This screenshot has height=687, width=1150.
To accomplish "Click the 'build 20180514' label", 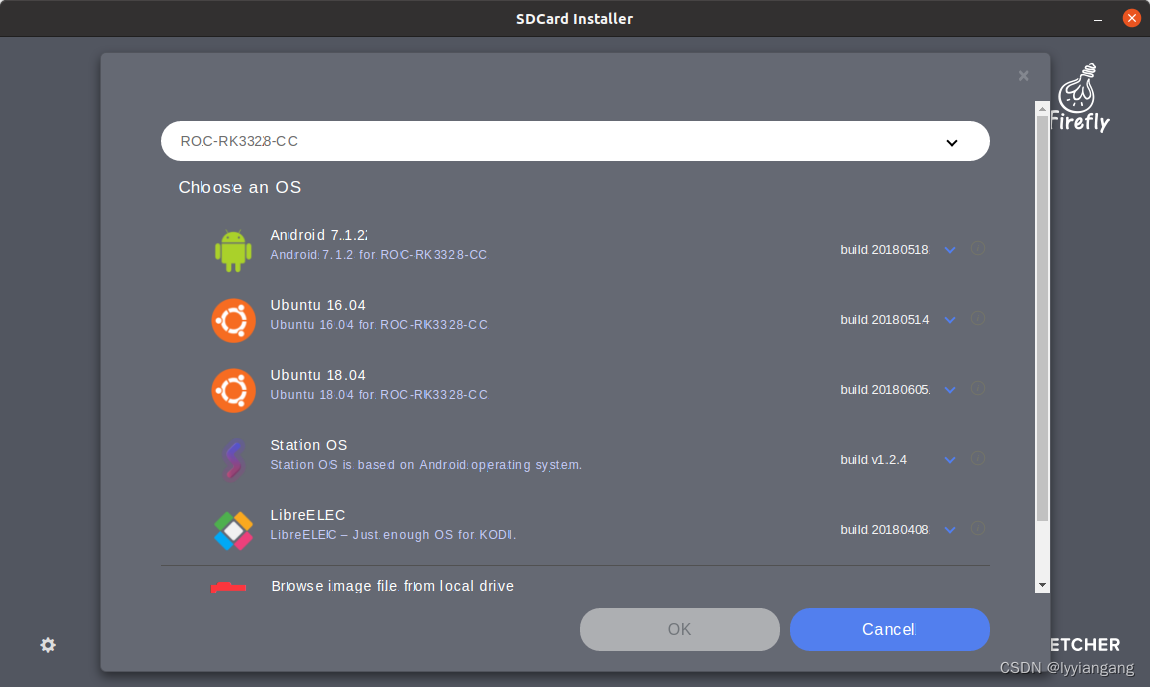I will [x=885, y=320].
